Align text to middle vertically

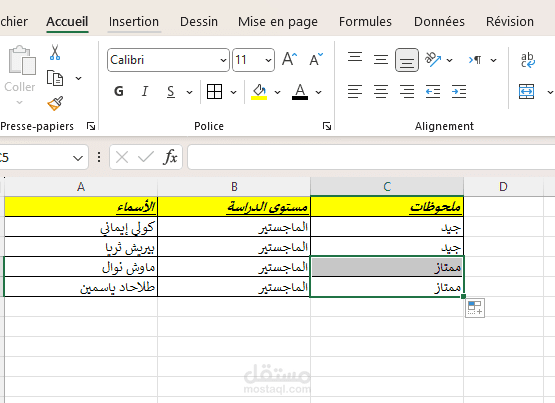(381, 59)
